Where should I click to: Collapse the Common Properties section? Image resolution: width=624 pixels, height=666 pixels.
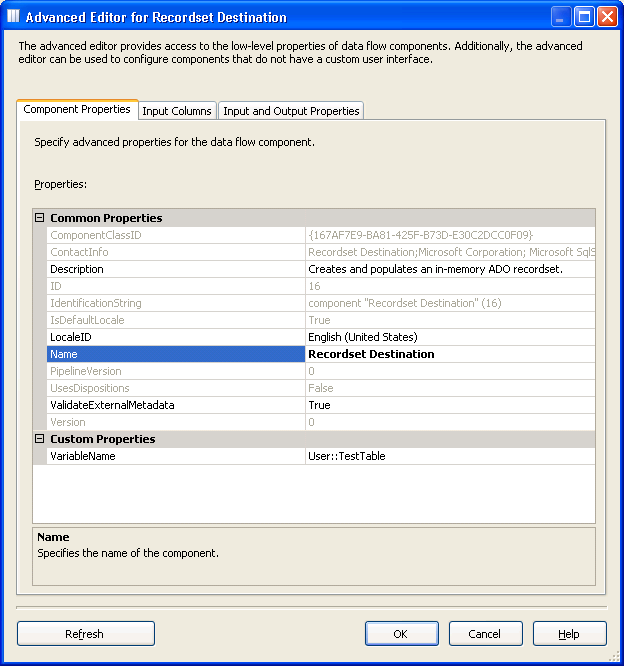coord(40,218)
